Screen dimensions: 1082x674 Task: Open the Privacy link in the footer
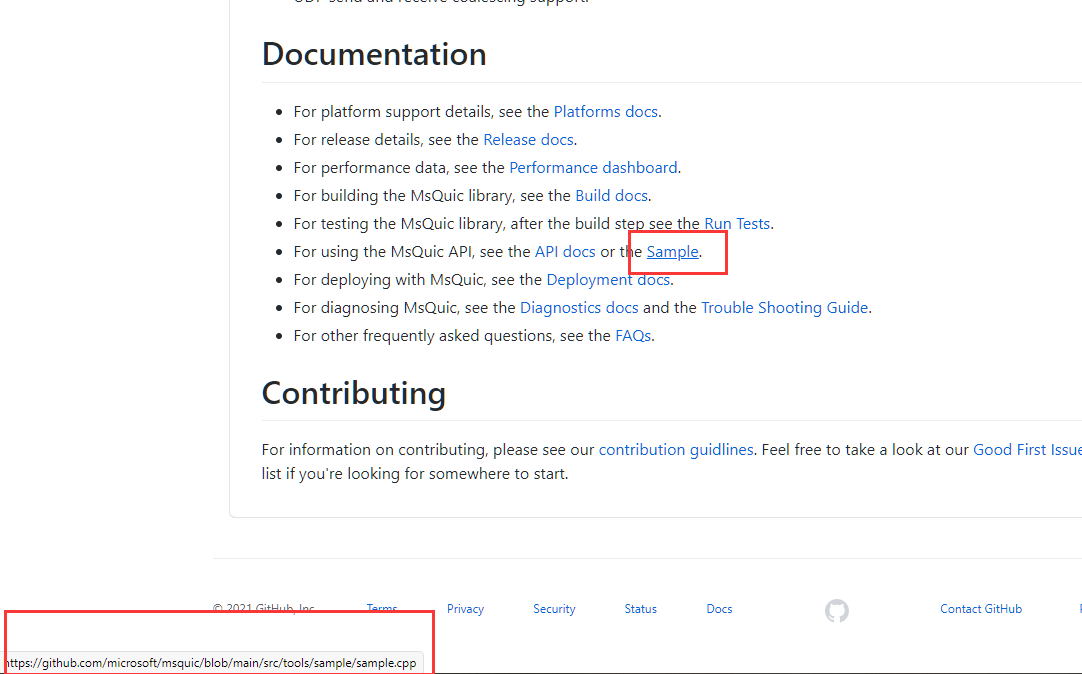(465, 608)
